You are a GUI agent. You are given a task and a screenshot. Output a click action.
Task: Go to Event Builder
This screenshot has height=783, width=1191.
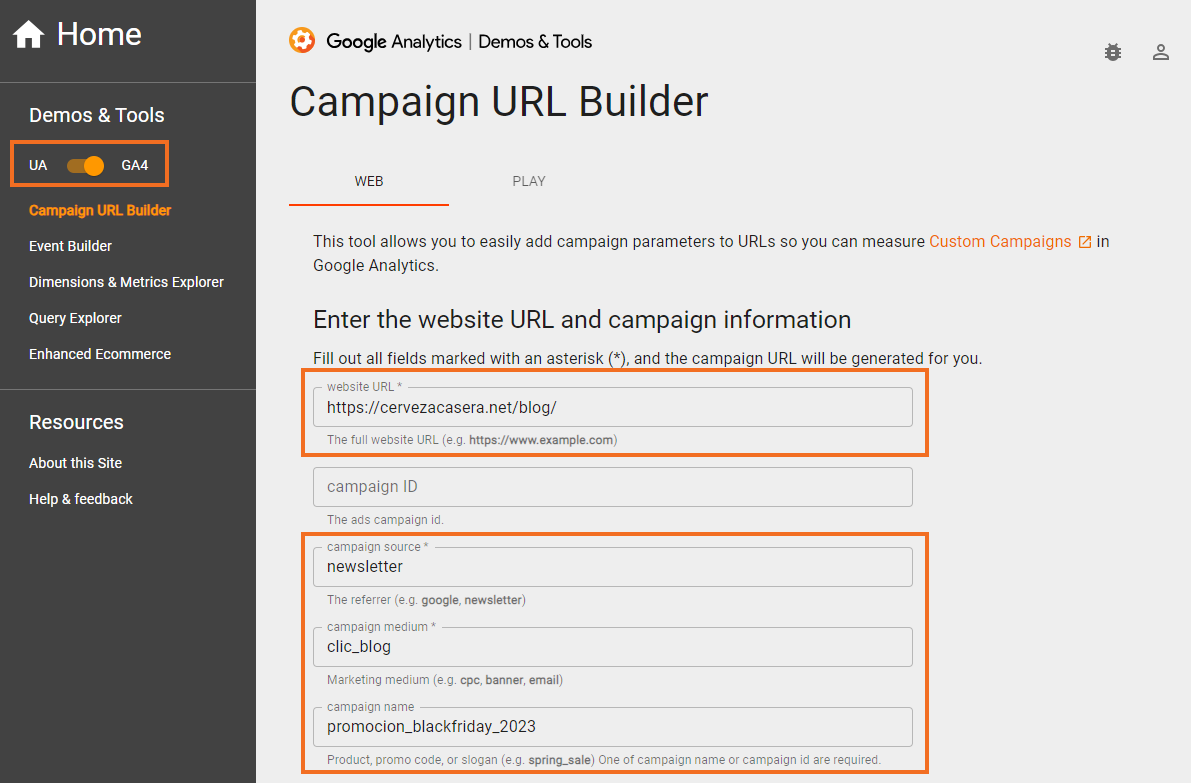tap(70, 246)
